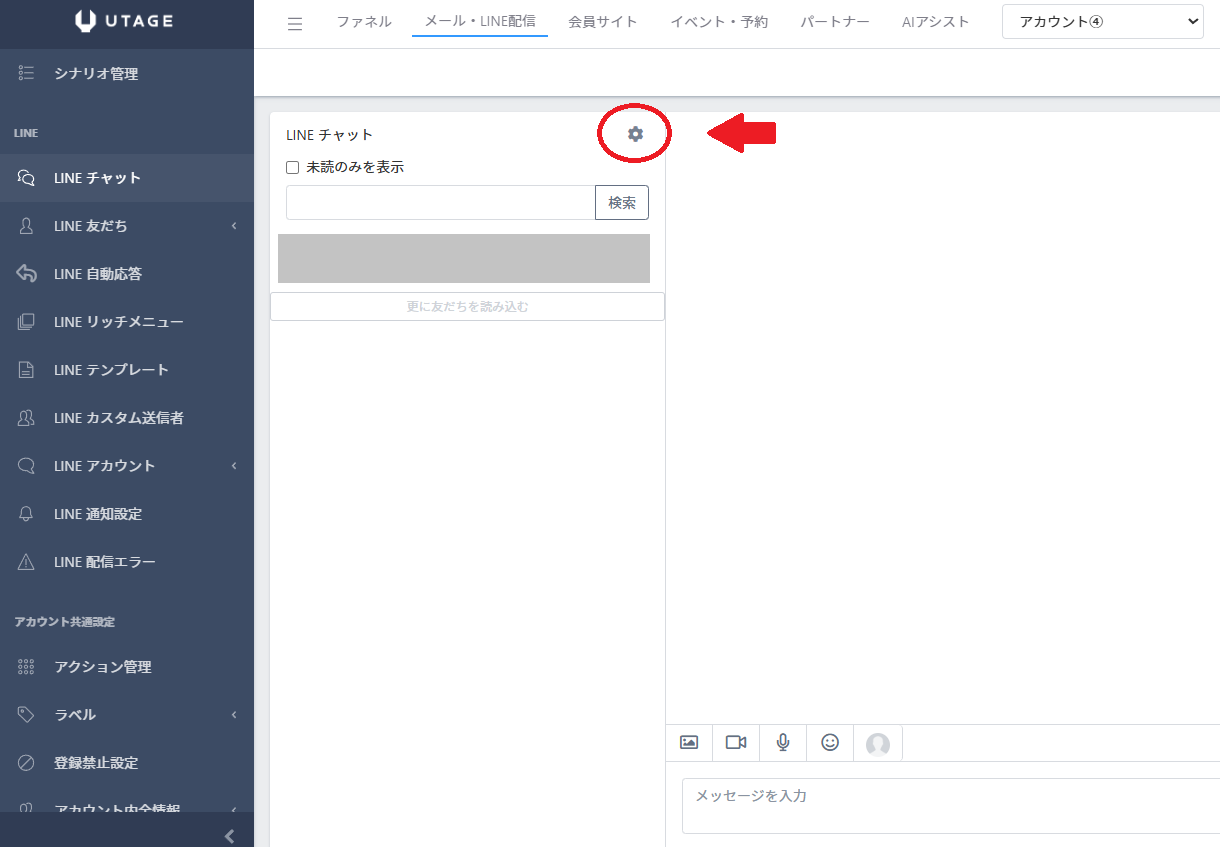
Task: Click the LINE アカウント bubble icon
Action: (27, 466)
